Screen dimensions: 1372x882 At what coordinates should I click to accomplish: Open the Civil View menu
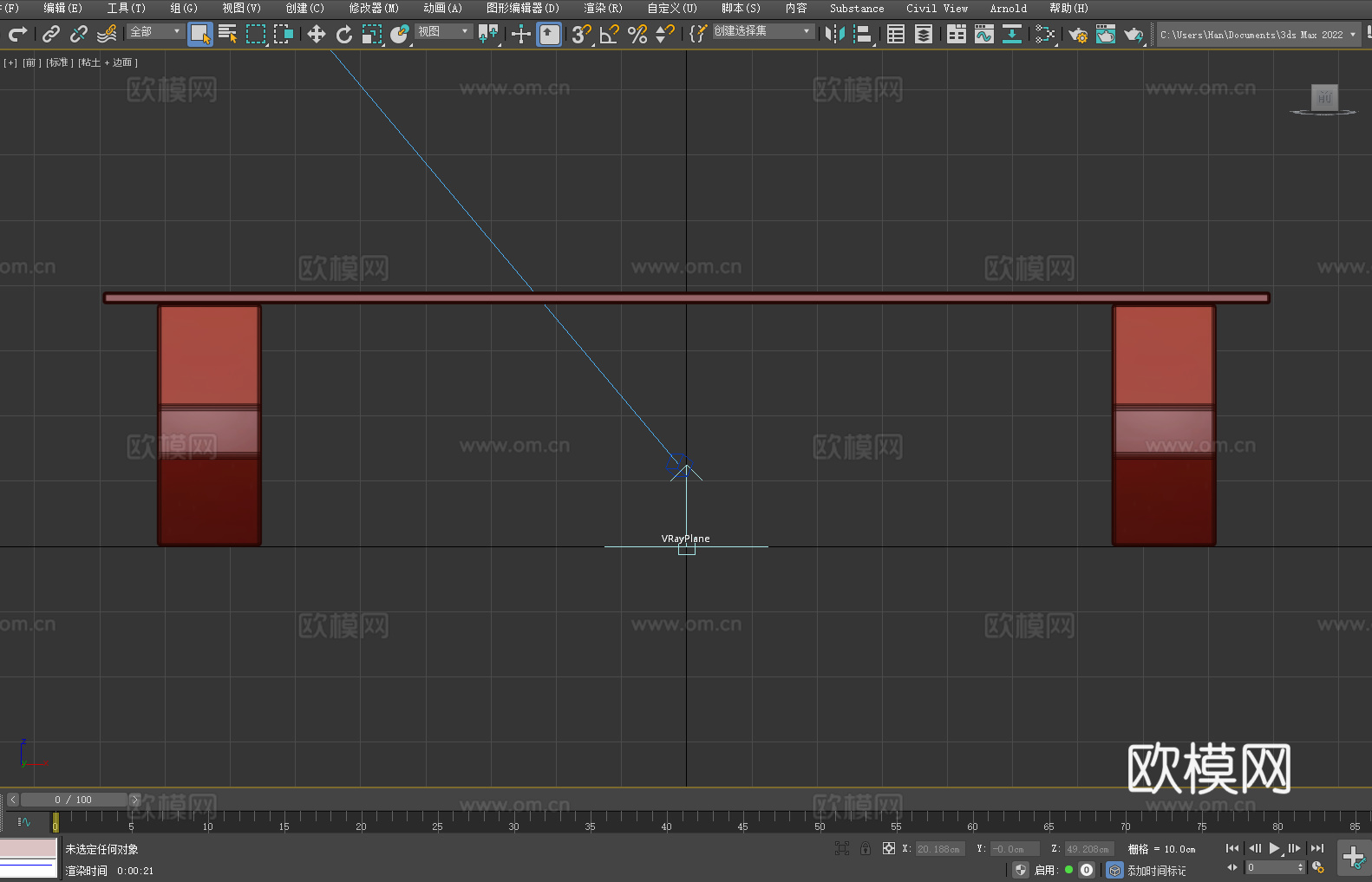click(x=938, y=8)
